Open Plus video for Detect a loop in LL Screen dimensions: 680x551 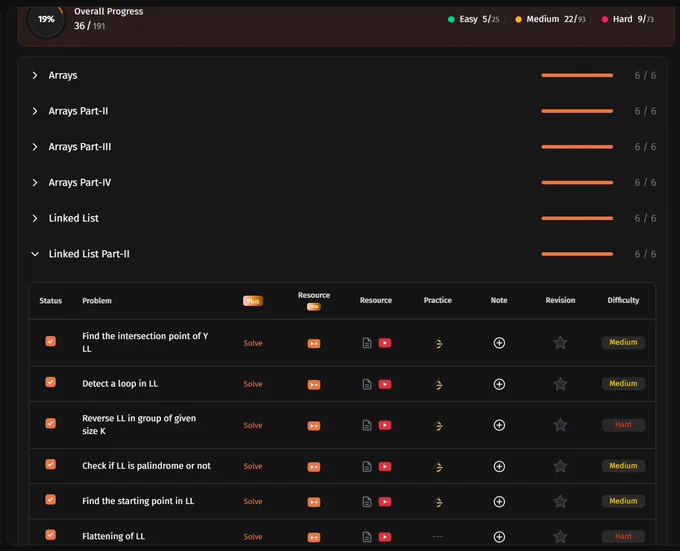coord(314,385)
